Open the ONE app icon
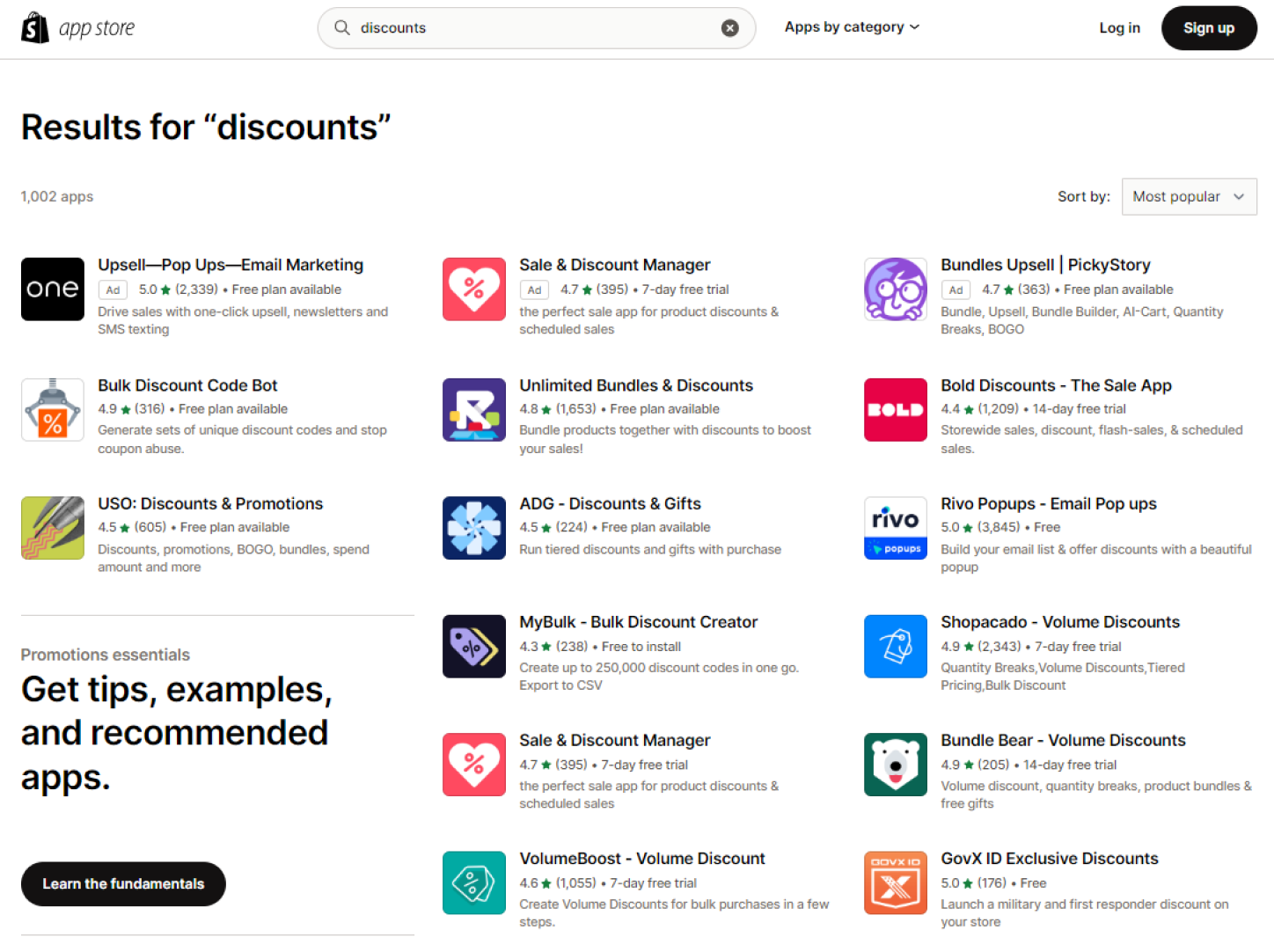 coord(53,289)
